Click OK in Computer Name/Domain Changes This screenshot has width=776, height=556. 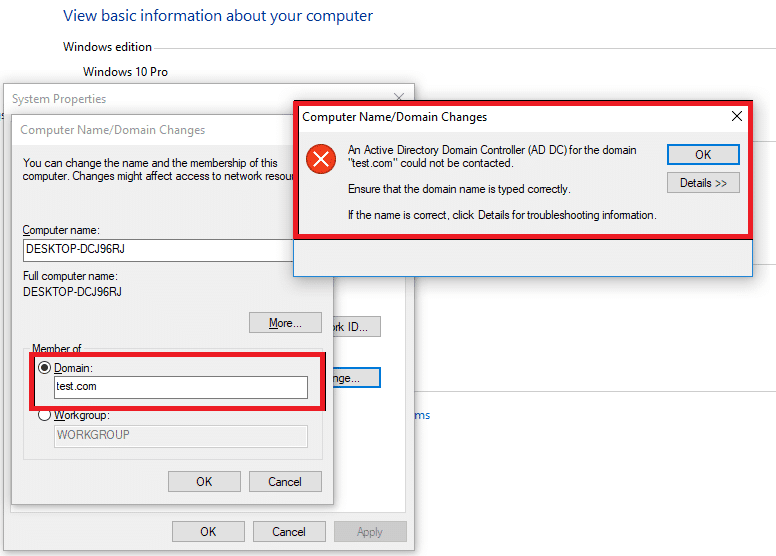tap(204, 481)
